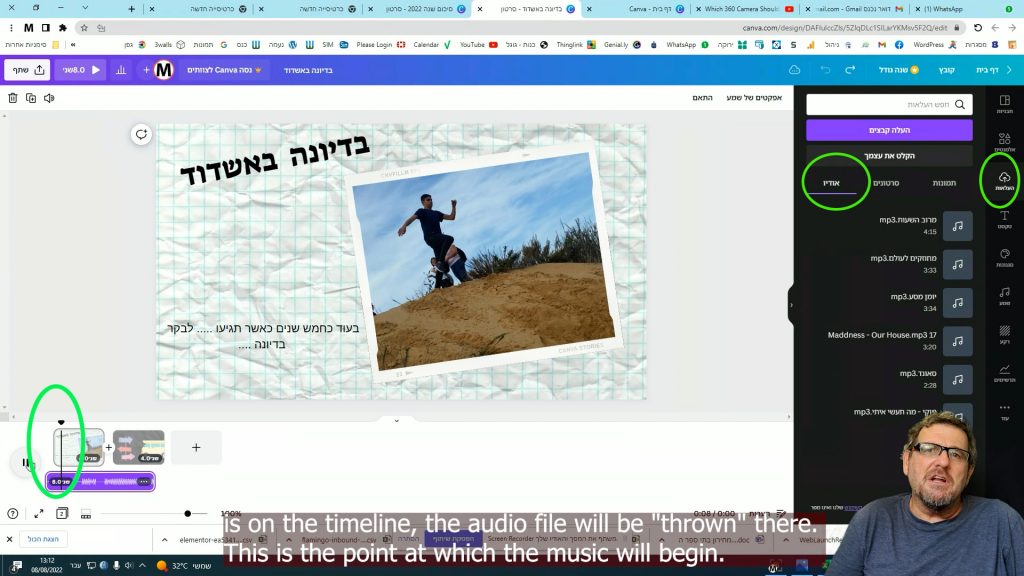Add a transition between the two pages
1024x576 pixels.
(108, 447)
